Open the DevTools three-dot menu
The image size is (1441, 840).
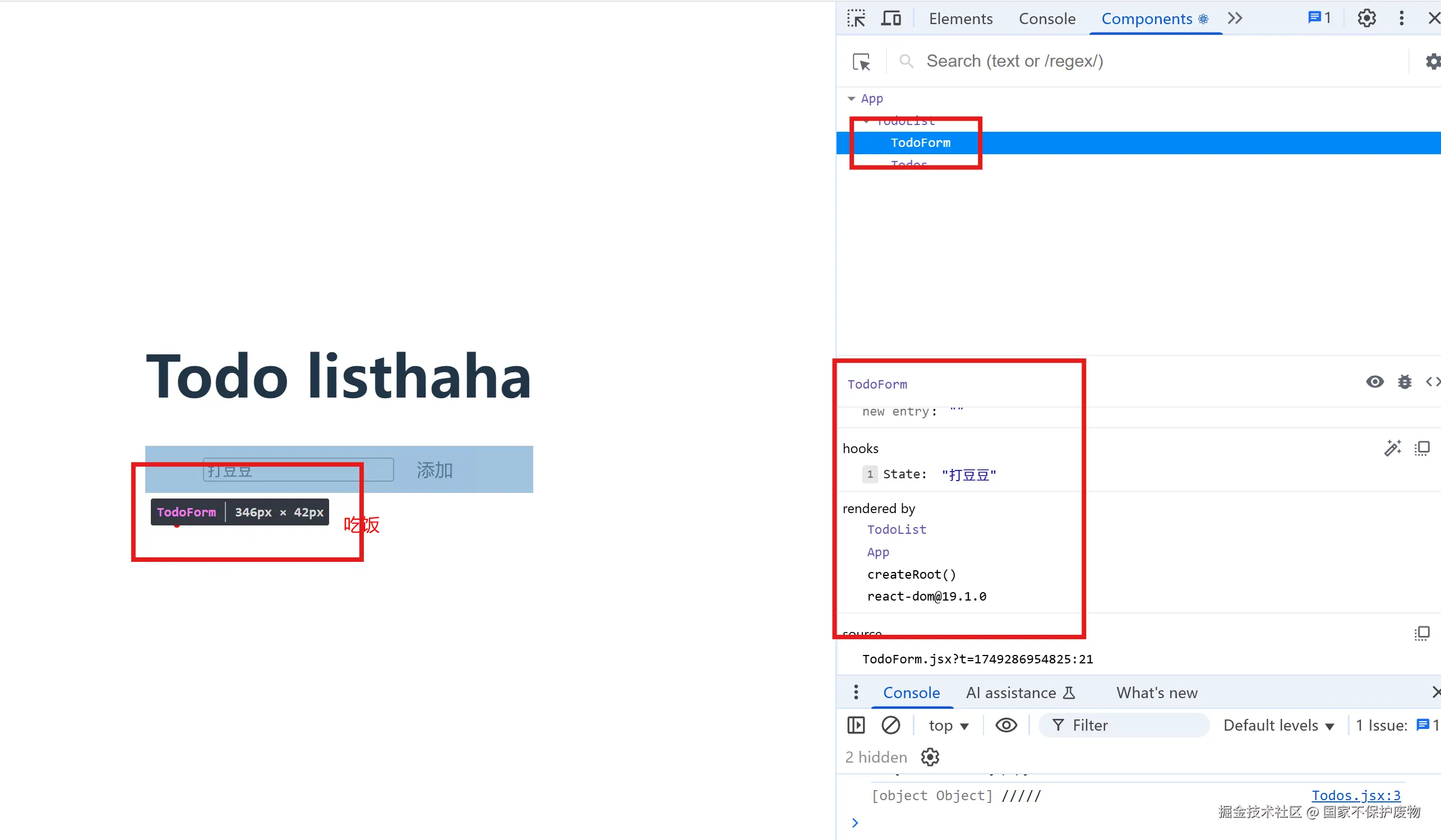pos(1402,19)
